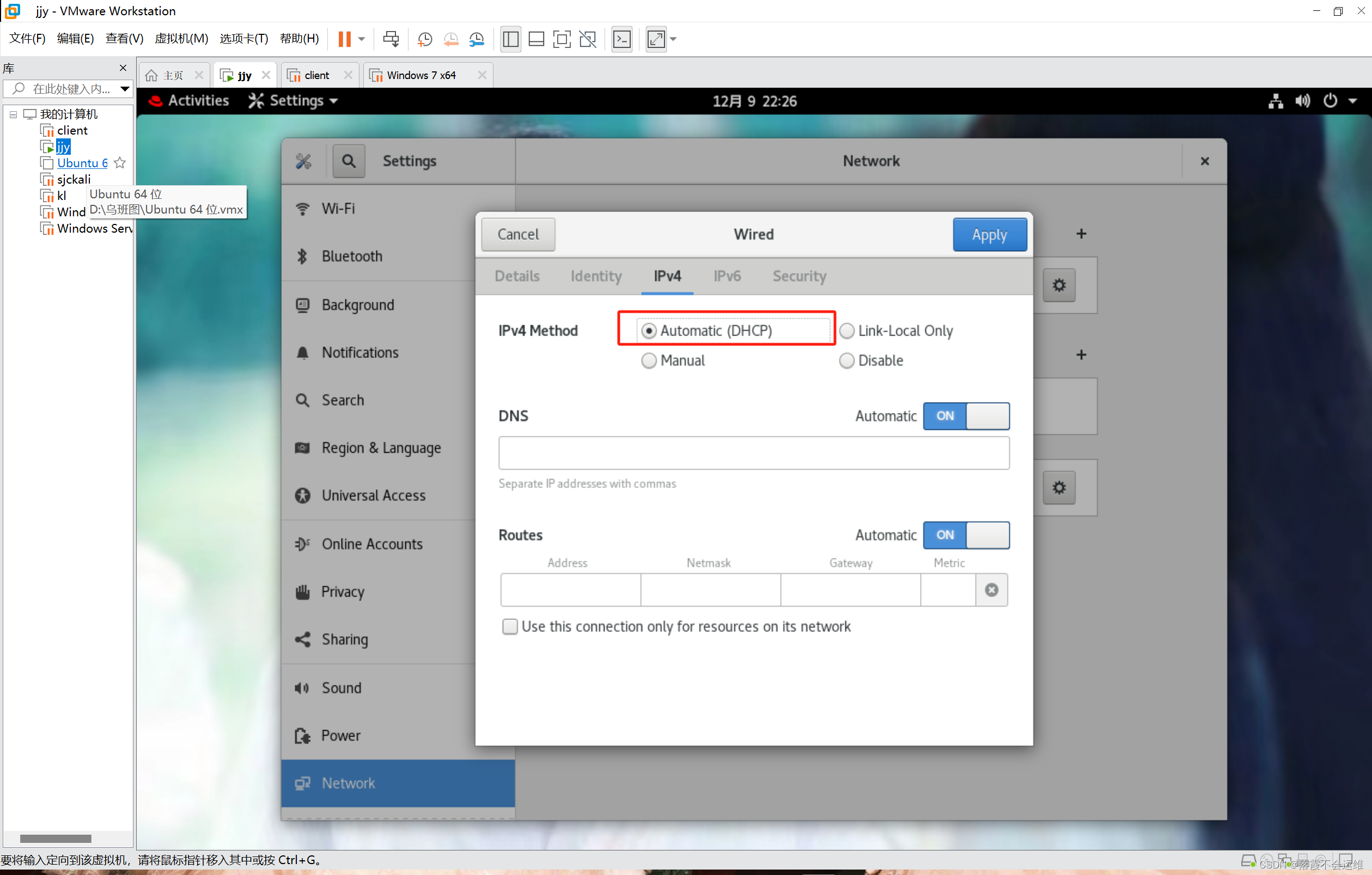Switch to the IPv6 tab
The width and height of the screenshot is (1372, 875).
727,276
